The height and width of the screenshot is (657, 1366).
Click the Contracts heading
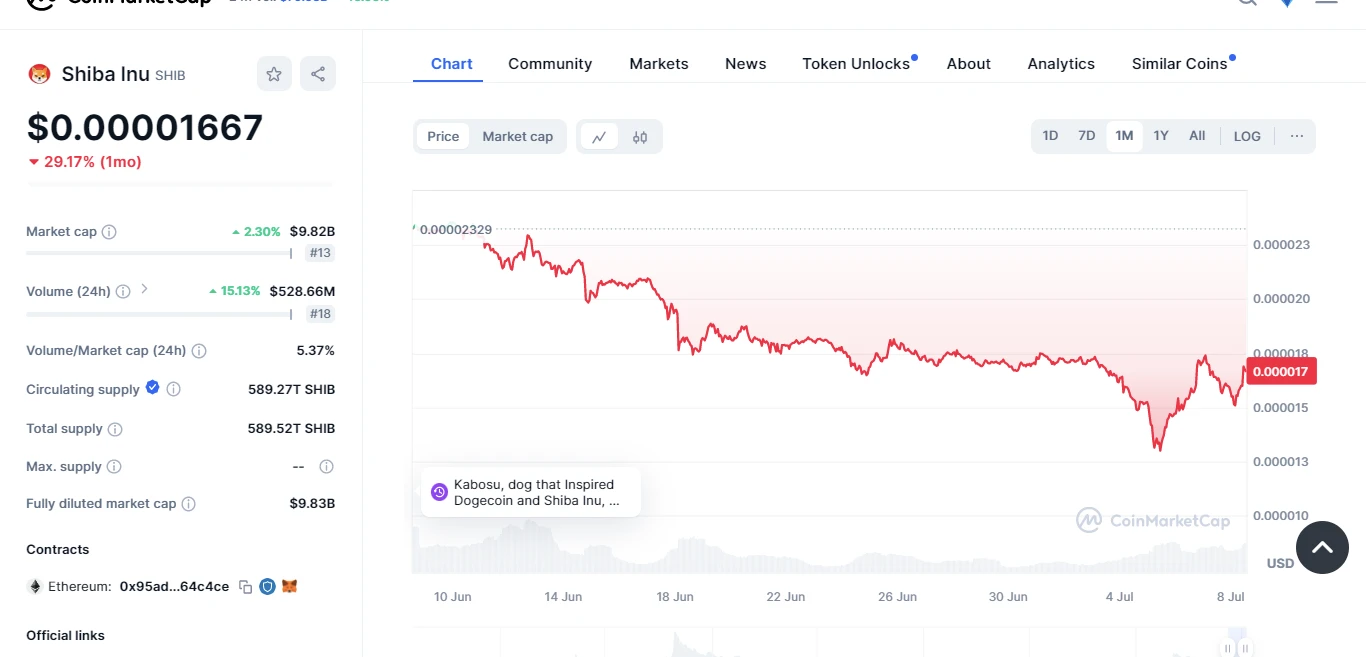(58, 550)
